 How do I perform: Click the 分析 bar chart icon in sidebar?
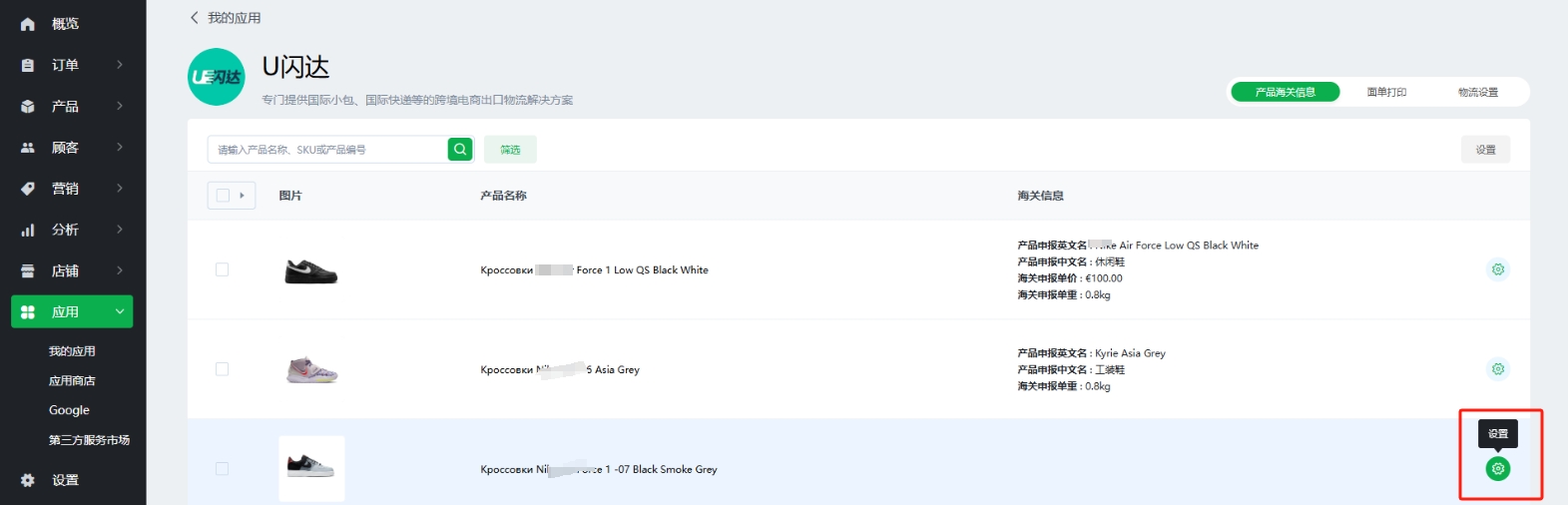[28, 230]
